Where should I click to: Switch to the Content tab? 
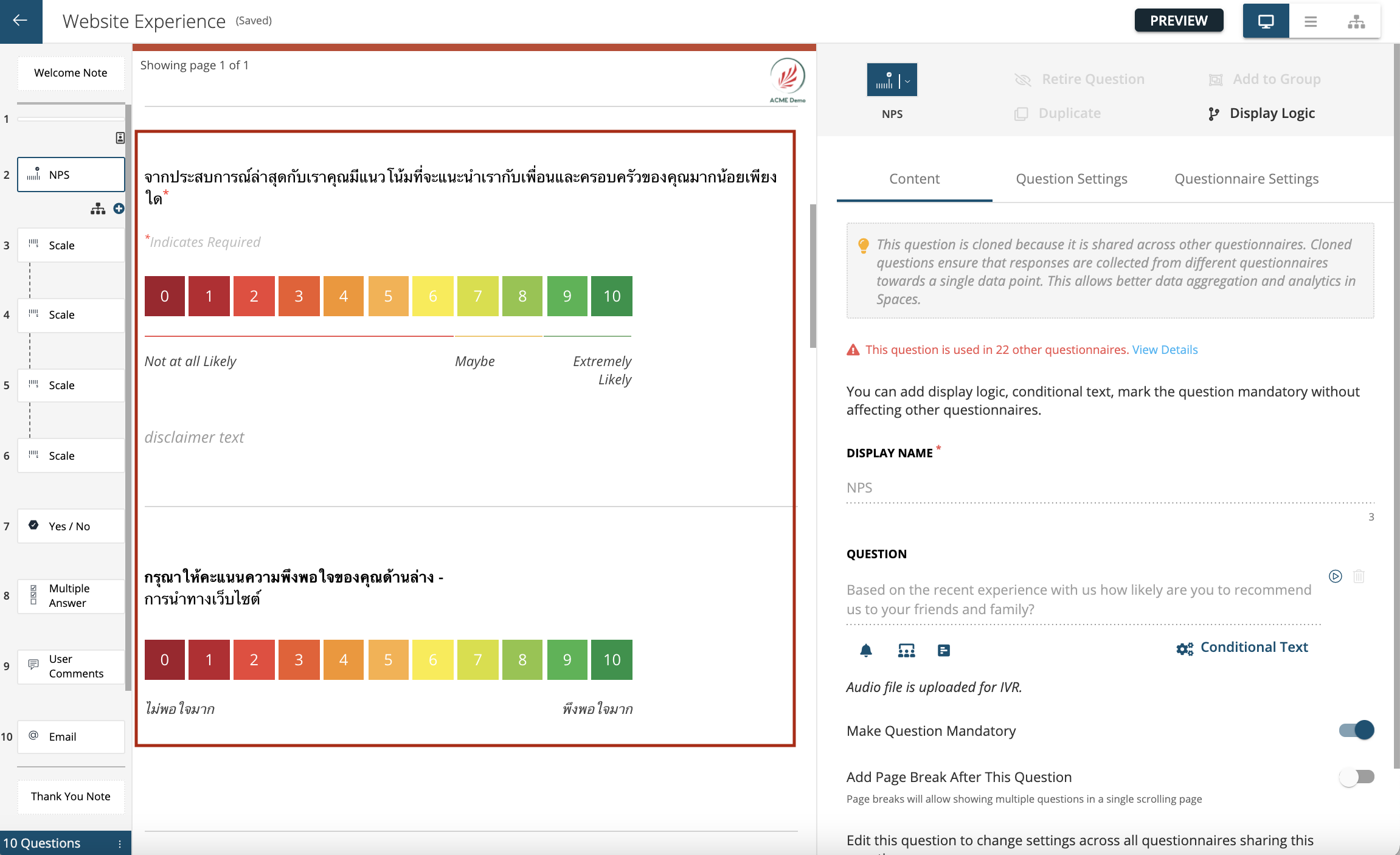tap(914, 179)
